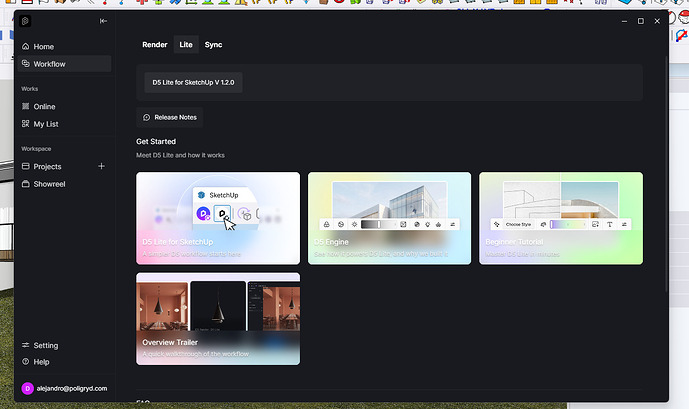Open Showreel in the sidebar

tap(64, 184)
